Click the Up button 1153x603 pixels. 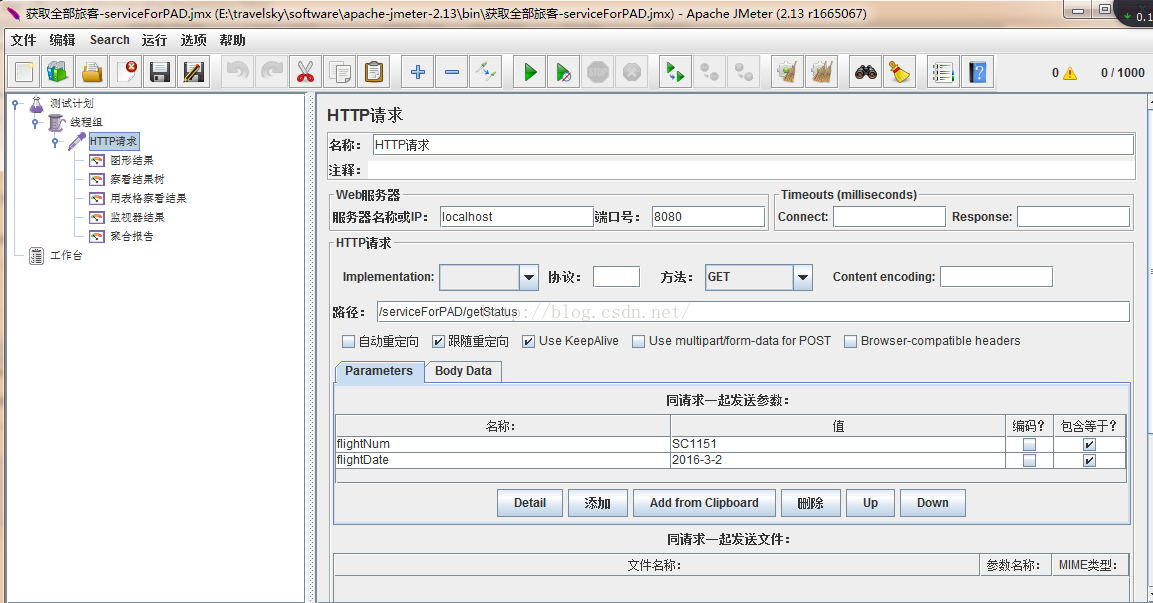click(871, 503)
